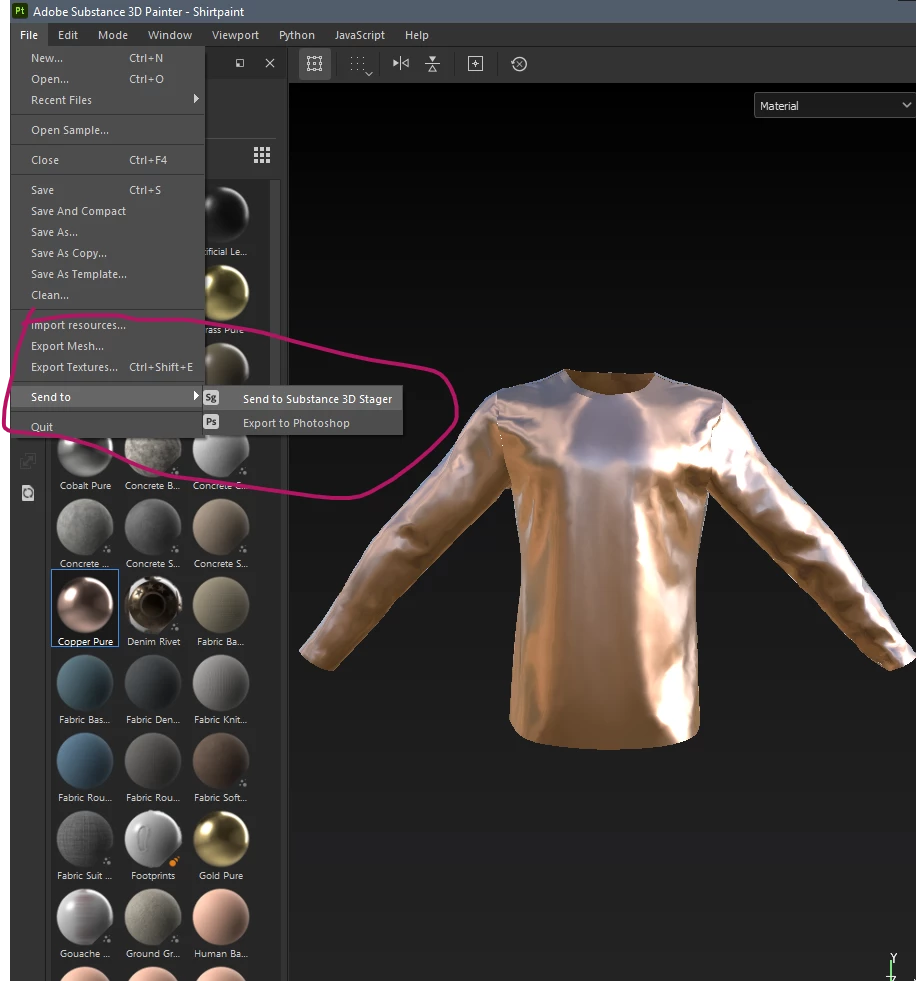Click Clean... in the File menu
This screenshot has height=981, width=916.
[x=108, y=295]
